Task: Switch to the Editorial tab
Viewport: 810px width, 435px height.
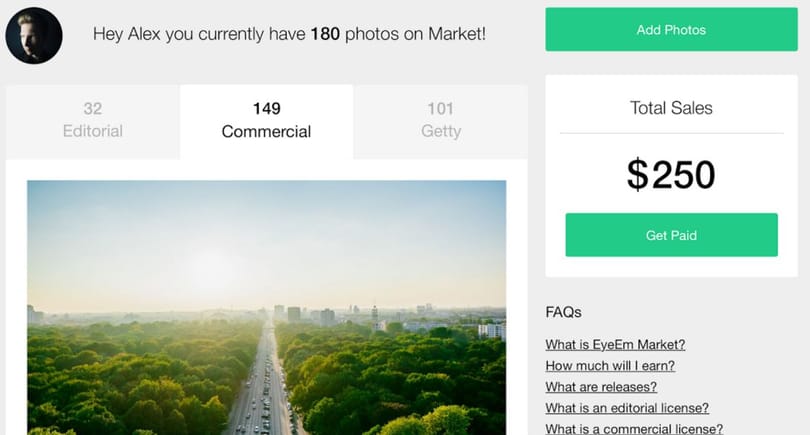Action: tap(92, 122)
